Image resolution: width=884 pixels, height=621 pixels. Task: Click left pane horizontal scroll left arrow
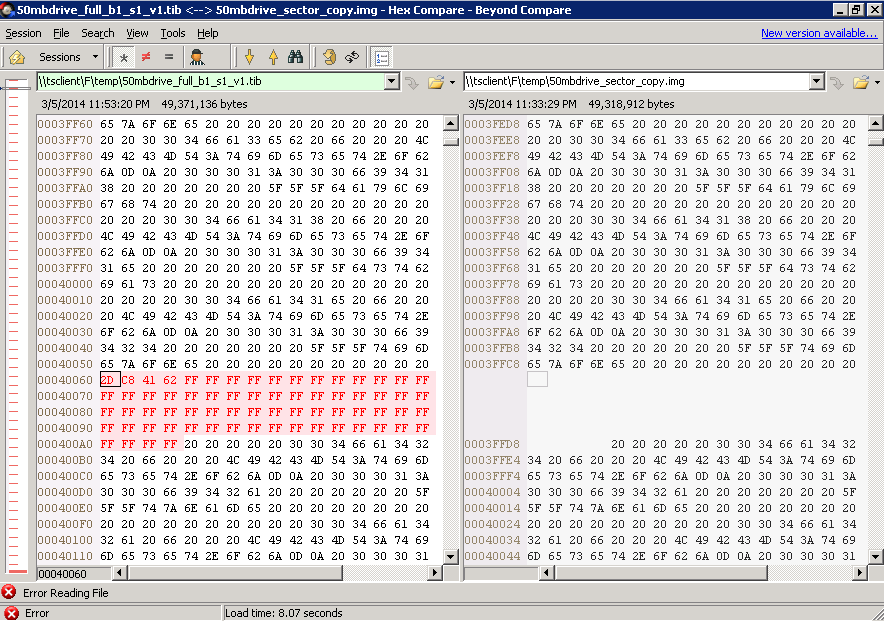[120, 573]
